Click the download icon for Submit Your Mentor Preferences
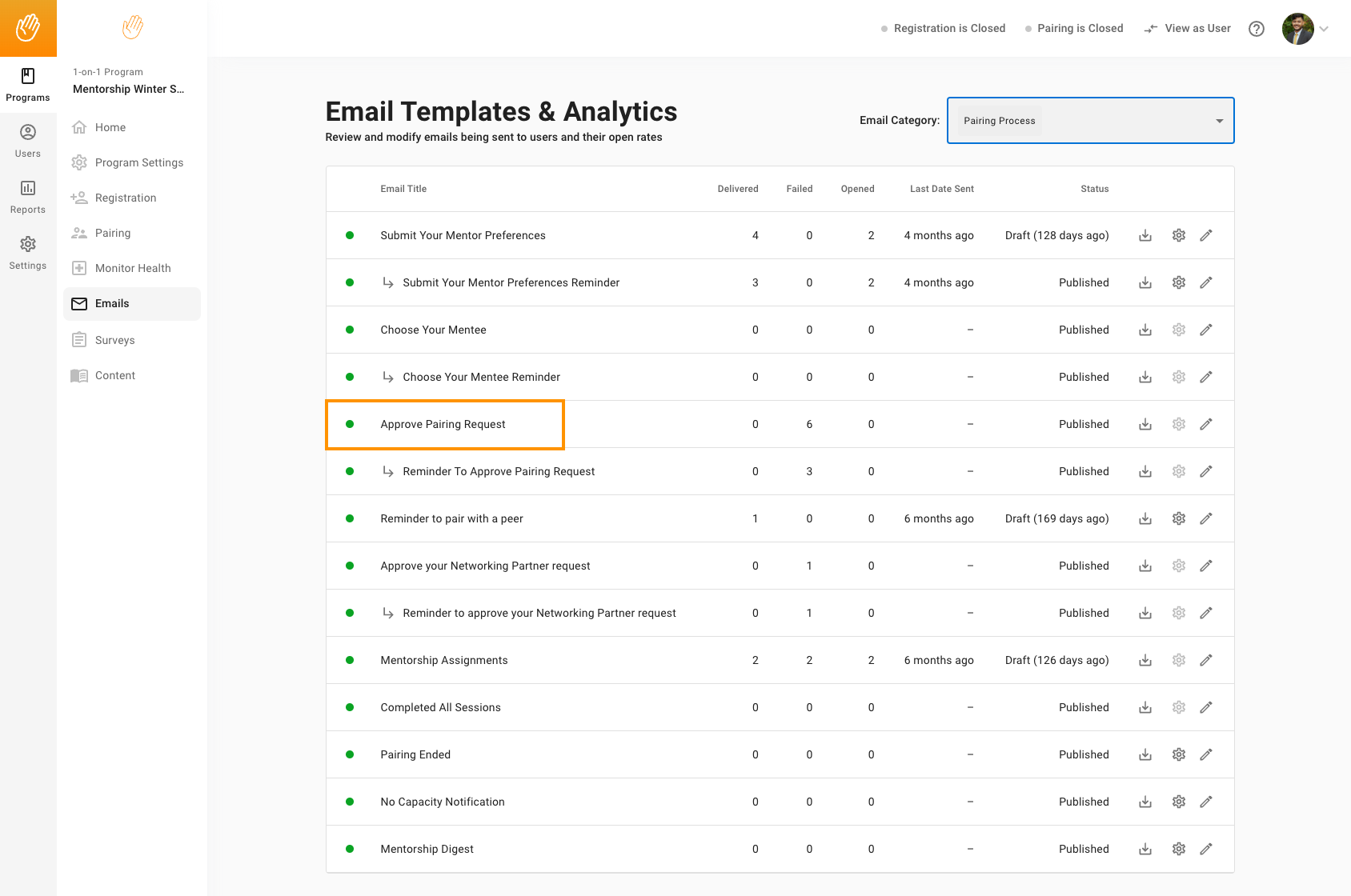Screen dimensions: 1351x896 coord(1145,235)
